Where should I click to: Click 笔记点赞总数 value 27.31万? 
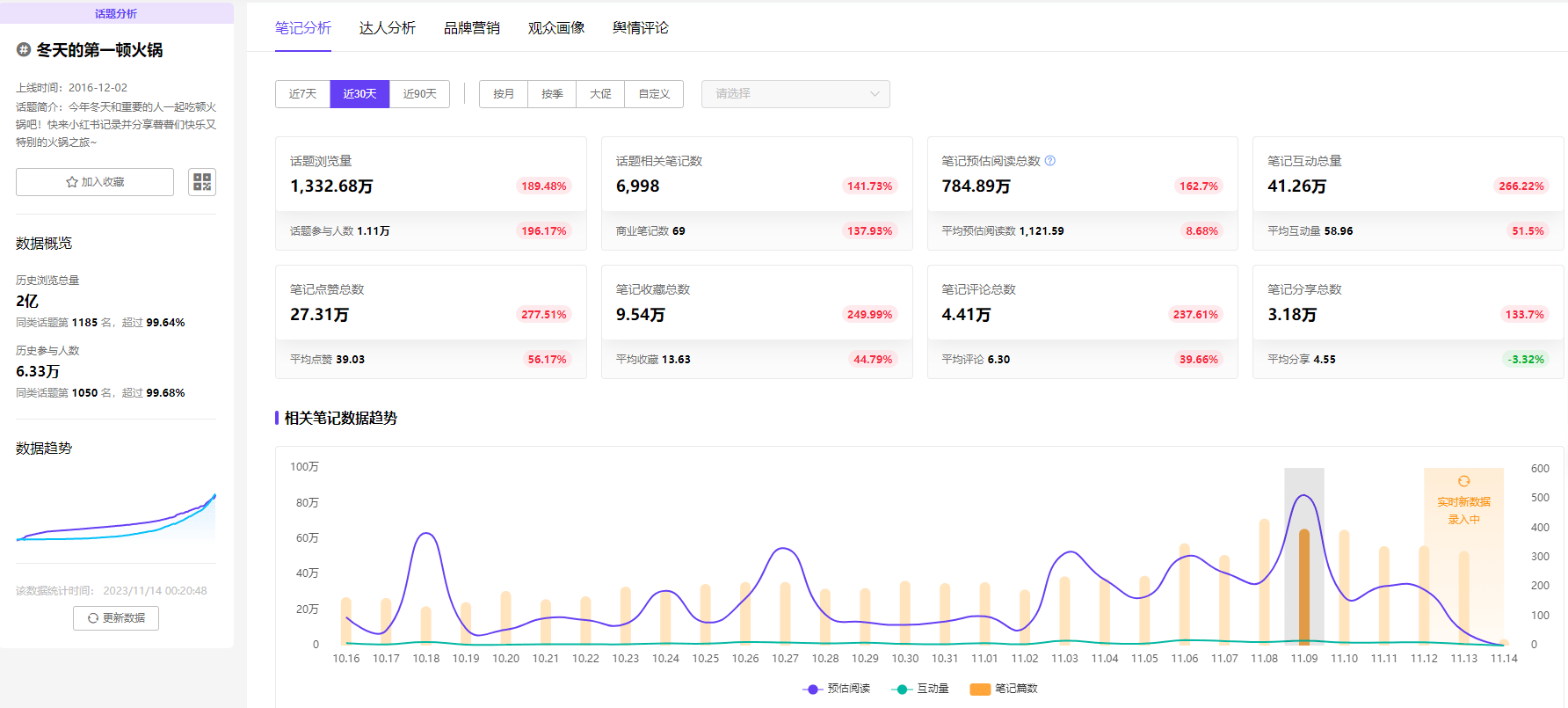(x=319, y=315)
